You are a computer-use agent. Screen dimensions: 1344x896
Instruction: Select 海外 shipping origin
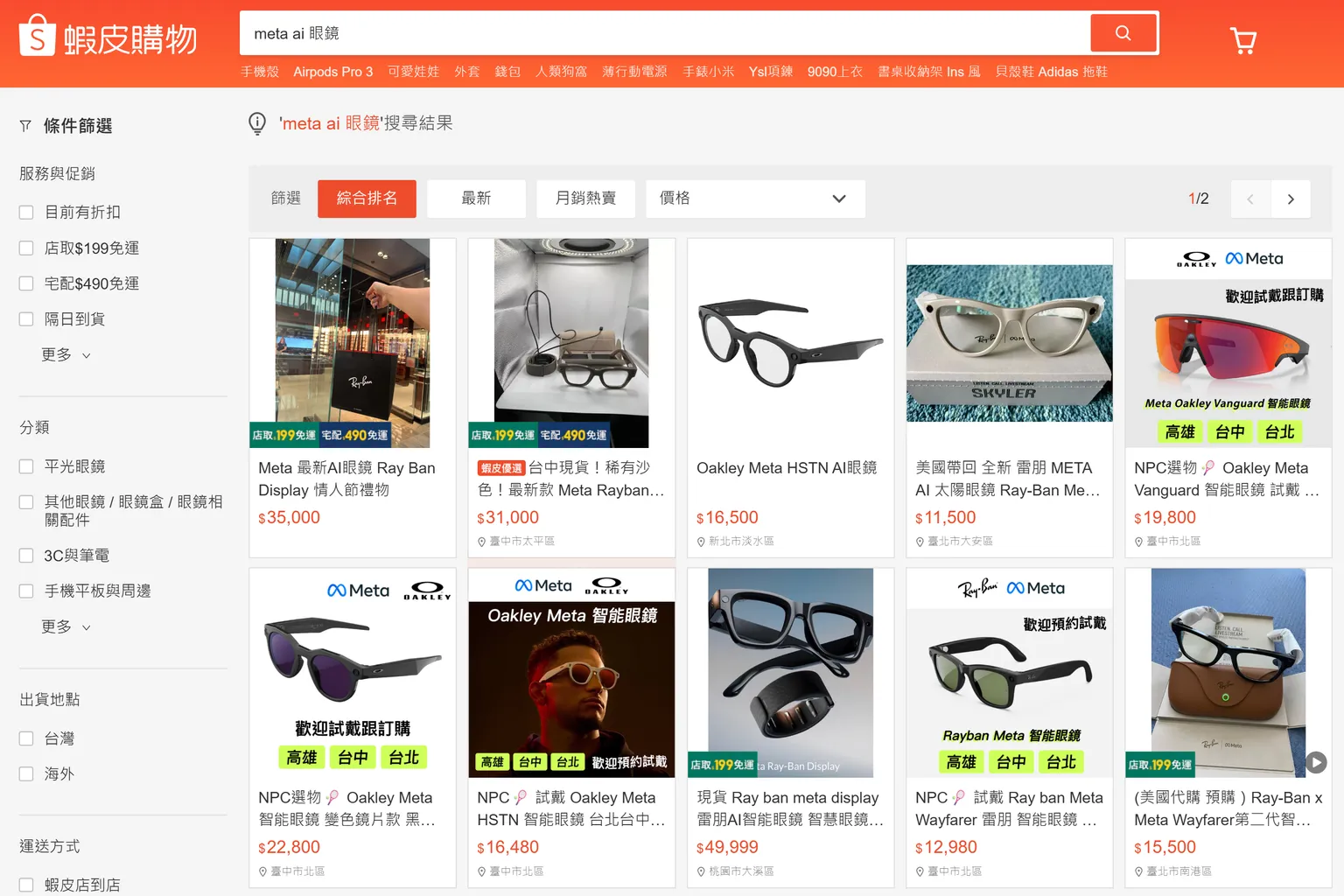point(26,774)
